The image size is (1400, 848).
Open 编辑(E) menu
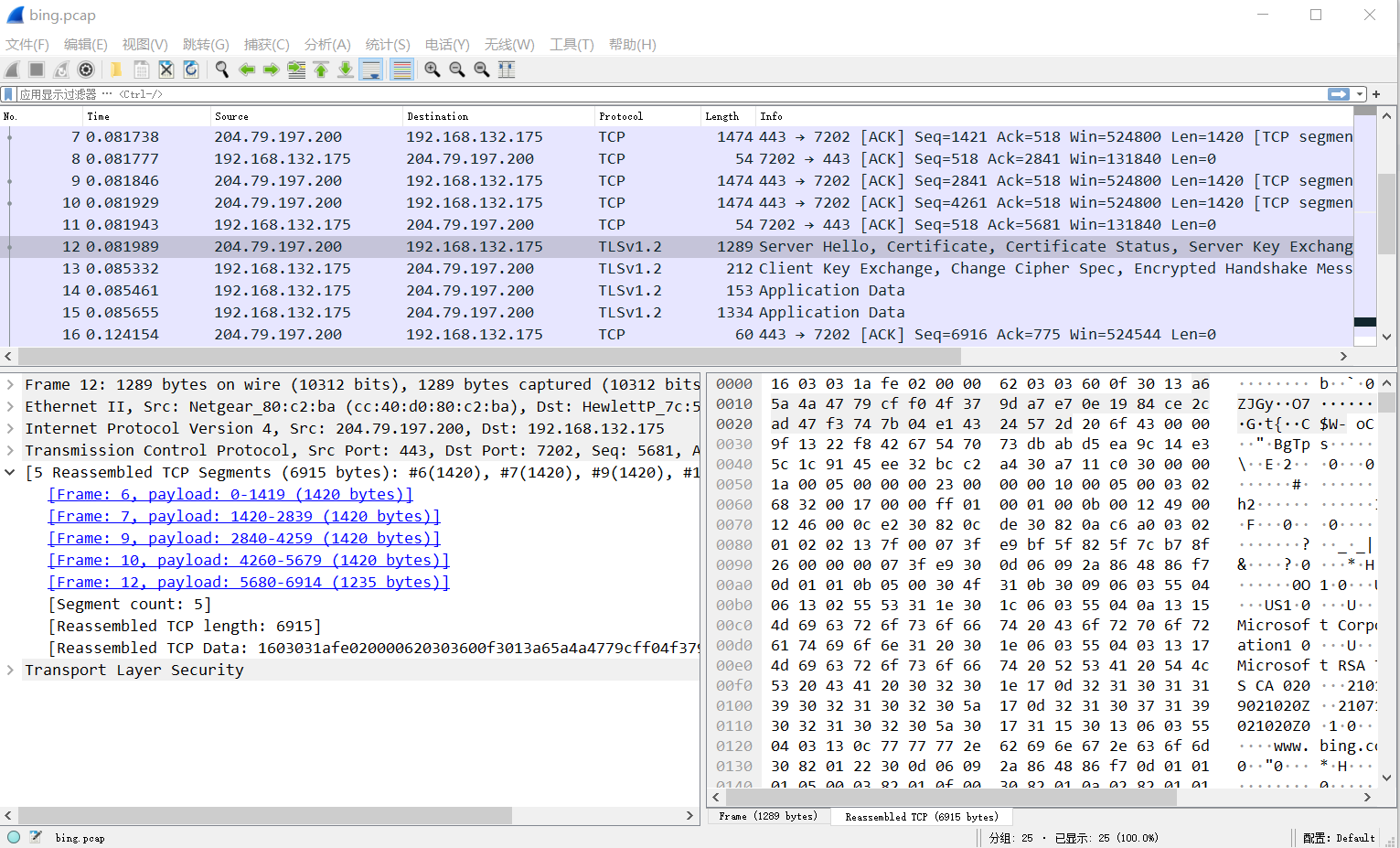(86, 45)
